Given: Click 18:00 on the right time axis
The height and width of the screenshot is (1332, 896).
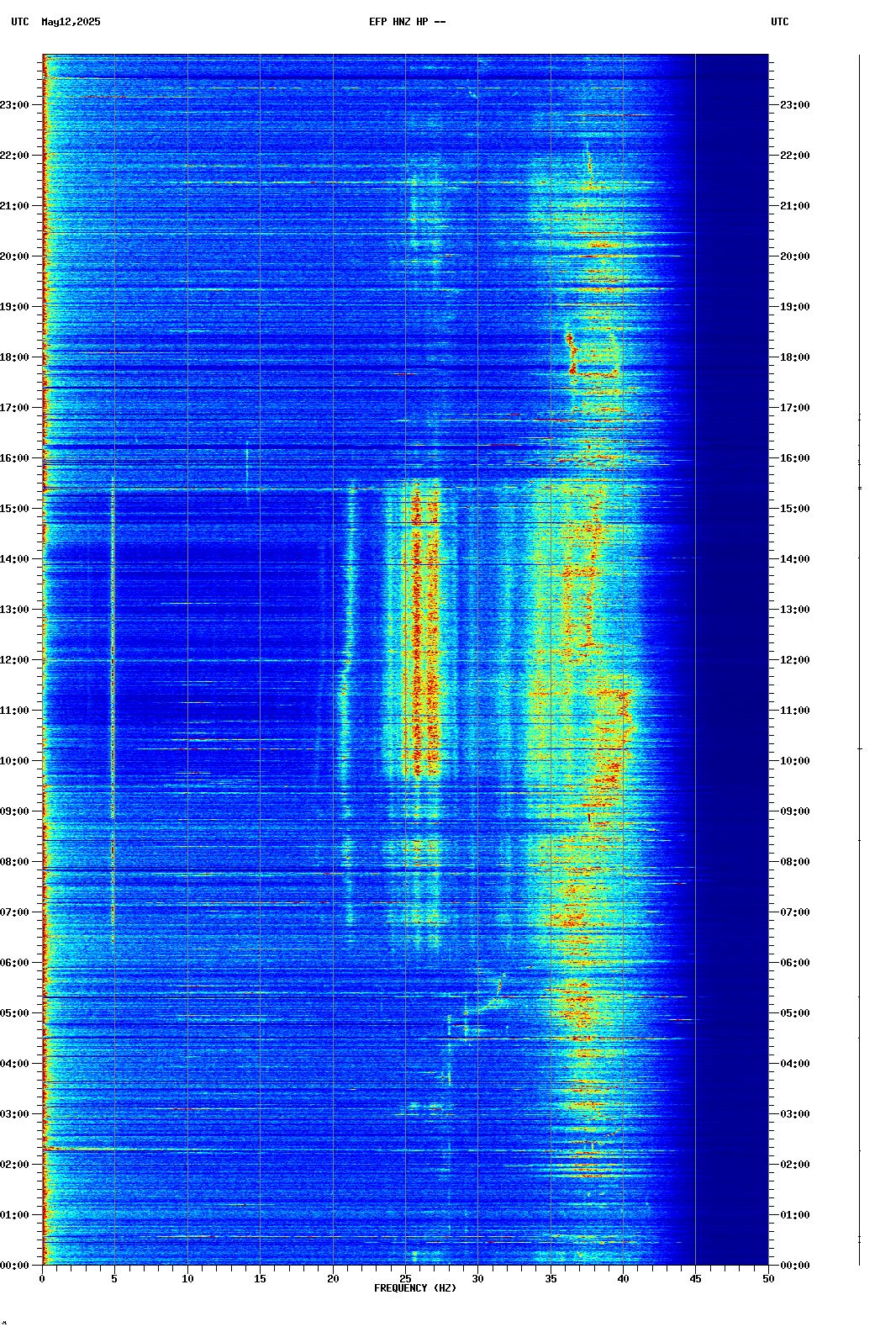Looking at the screenshot, I should coord(795,357).
